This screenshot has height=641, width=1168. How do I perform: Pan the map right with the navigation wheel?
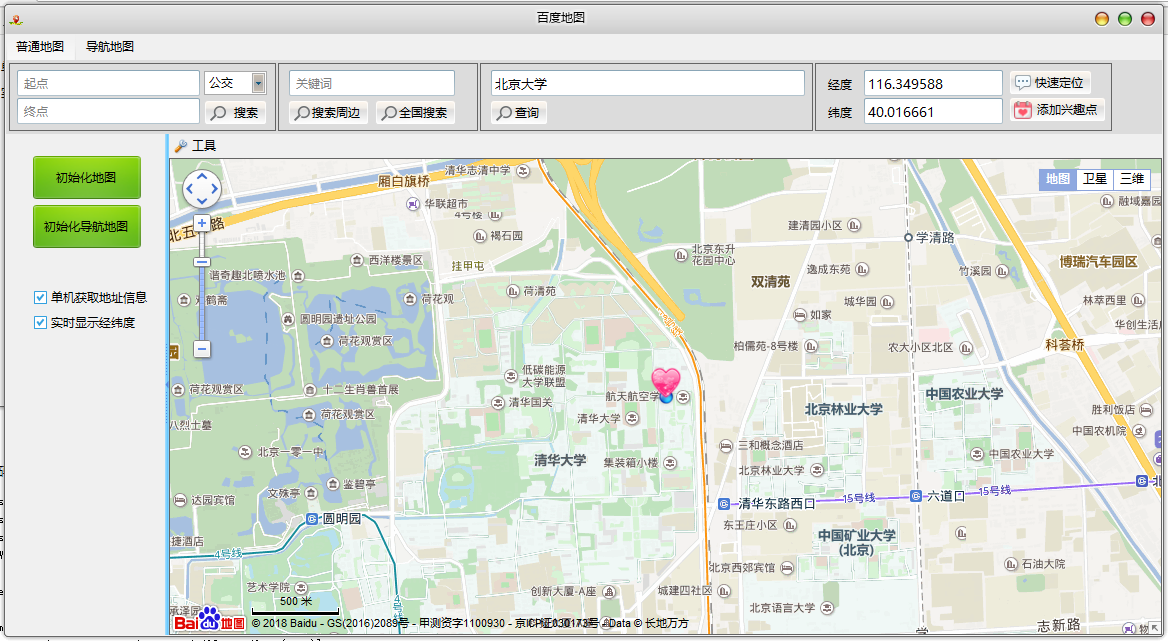(215, 189)
